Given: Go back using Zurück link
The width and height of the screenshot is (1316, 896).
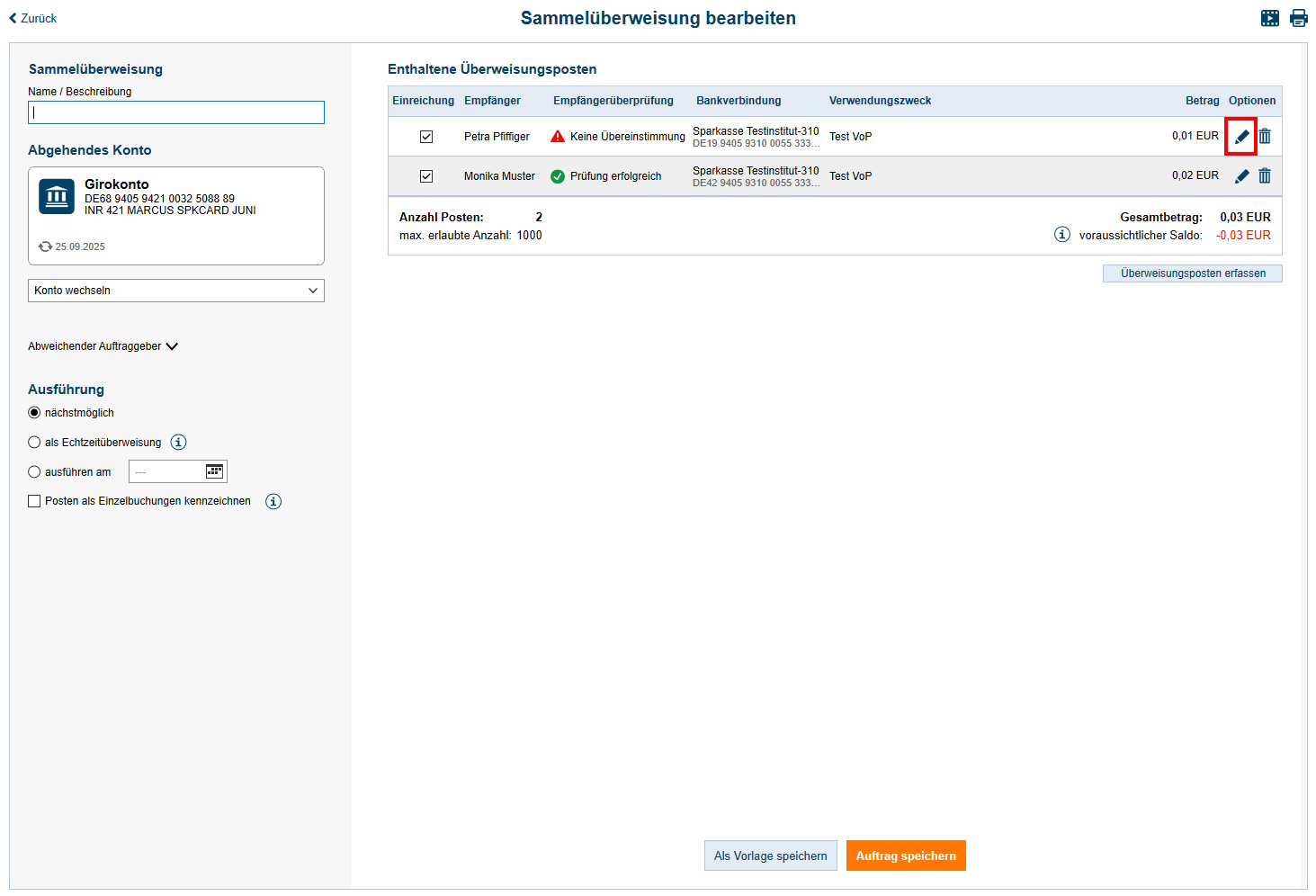Looking at the screenshot, I should 33,18.
